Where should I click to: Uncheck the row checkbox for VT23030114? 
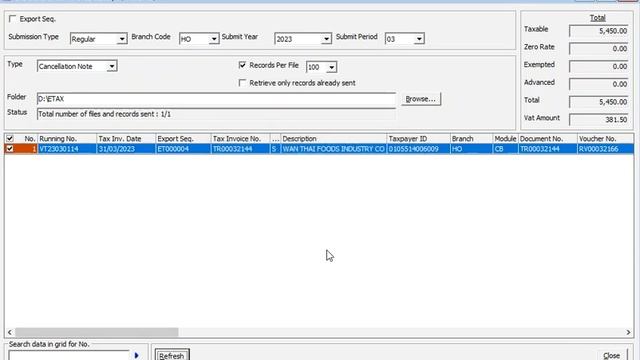point(10,149)
